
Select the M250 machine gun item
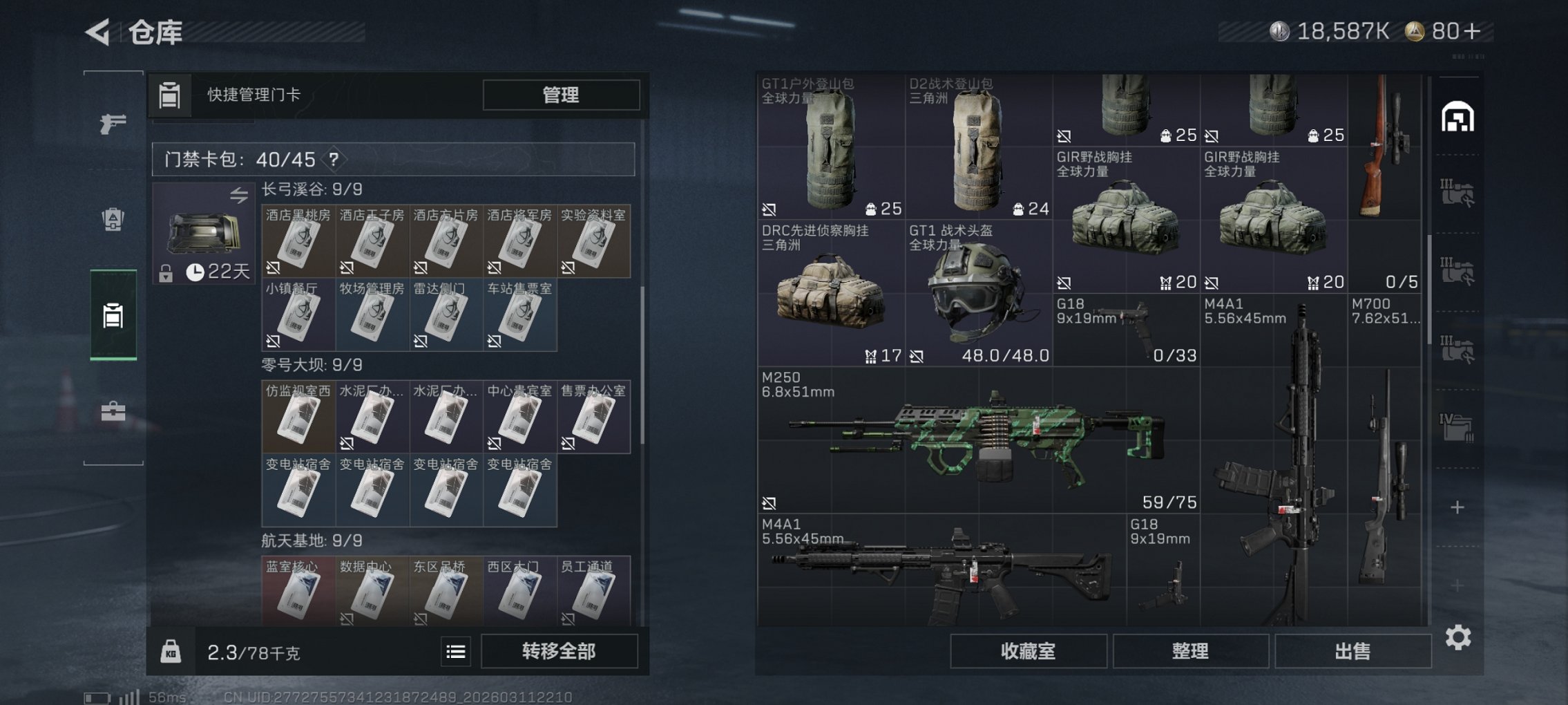click(979, 440)
